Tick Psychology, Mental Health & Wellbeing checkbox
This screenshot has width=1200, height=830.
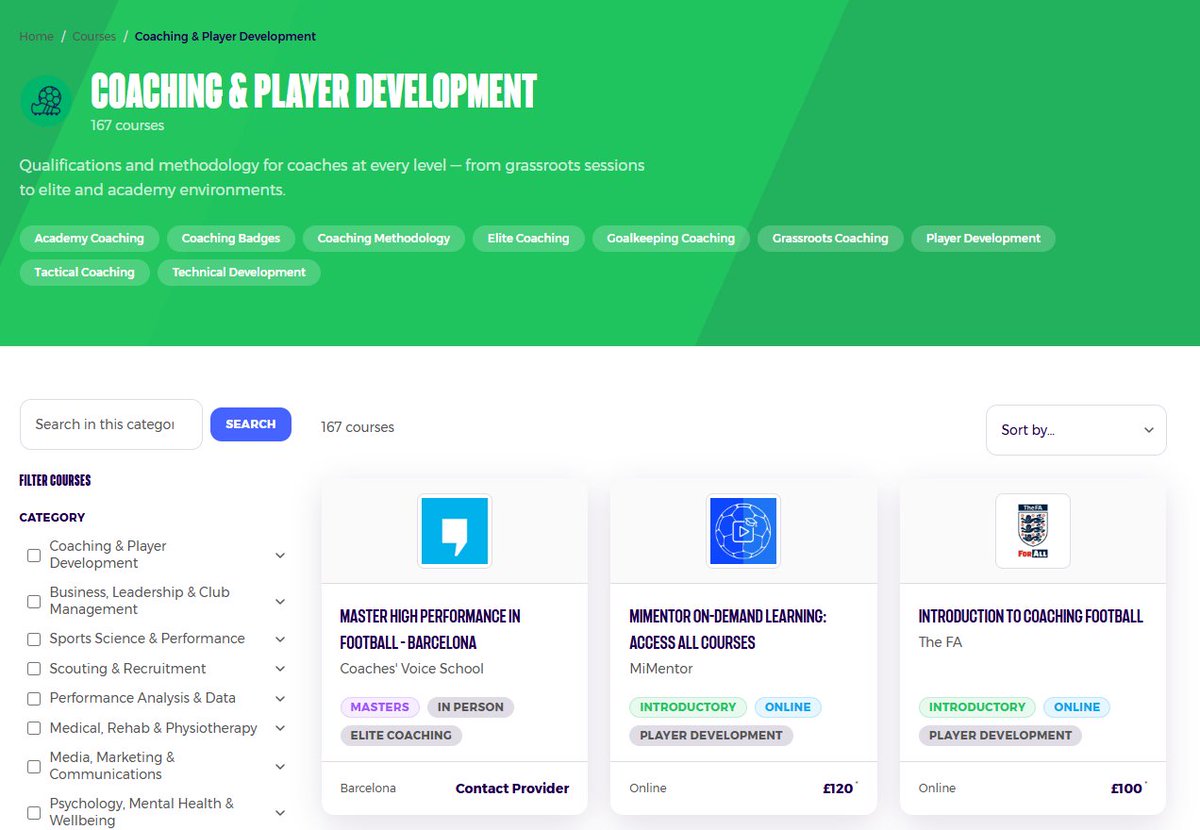(34, 812)
